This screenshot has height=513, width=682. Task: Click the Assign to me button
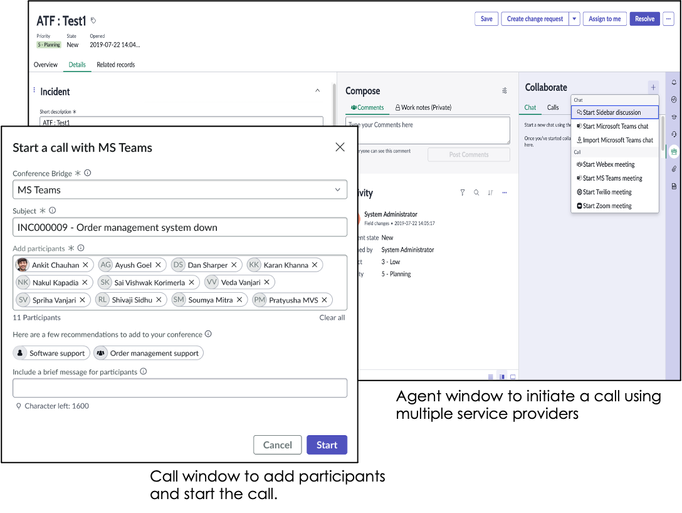[x=605, y=19]
